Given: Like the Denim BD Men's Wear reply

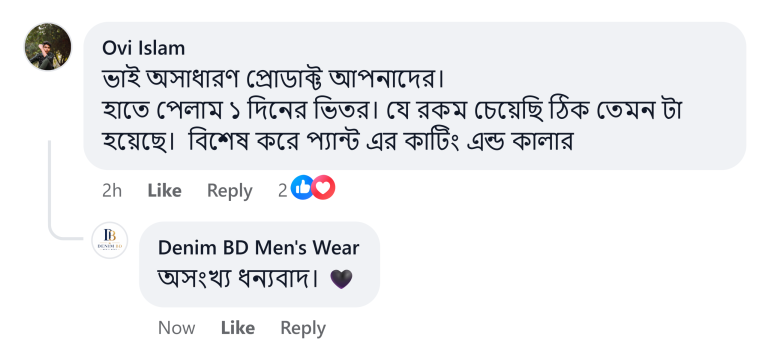Looking at the screenshot, I should point(238,328).
